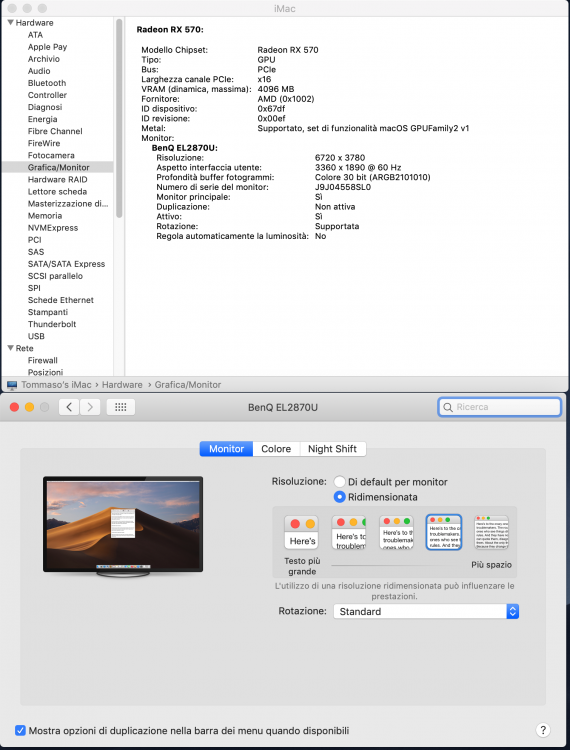Switch to the Night Shift tab
This screenshot has height=750, width=570.
[x=332, y=449]
